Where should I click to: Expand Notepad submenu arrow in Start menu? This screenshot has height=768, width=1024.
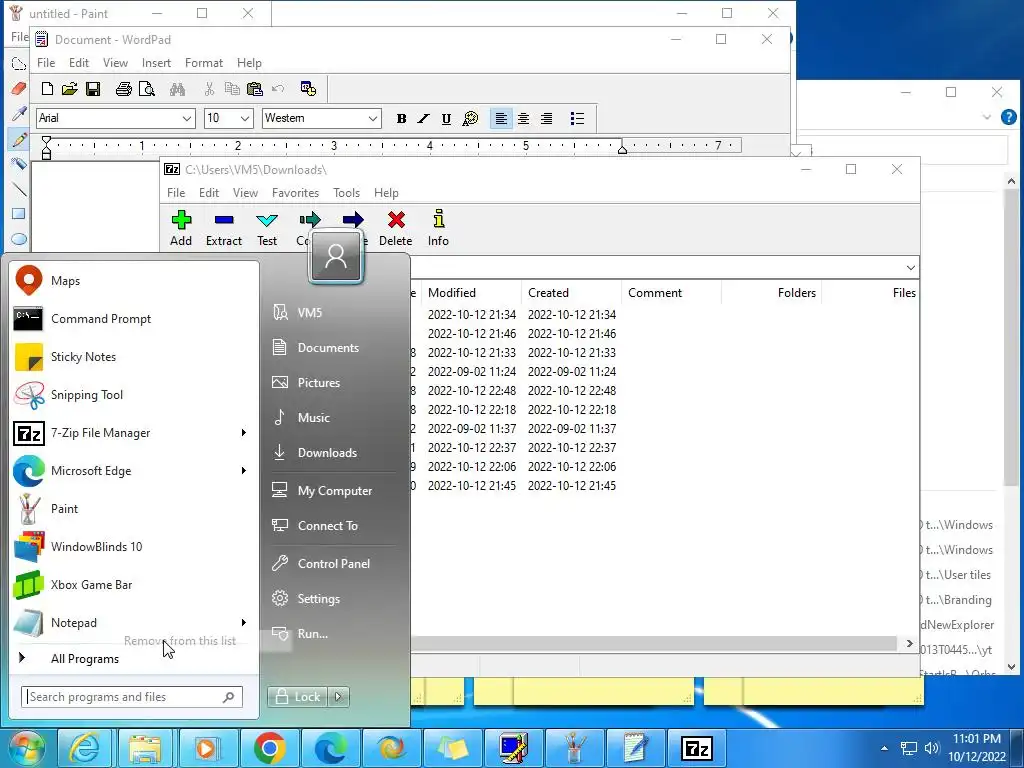tap(244, 622)
